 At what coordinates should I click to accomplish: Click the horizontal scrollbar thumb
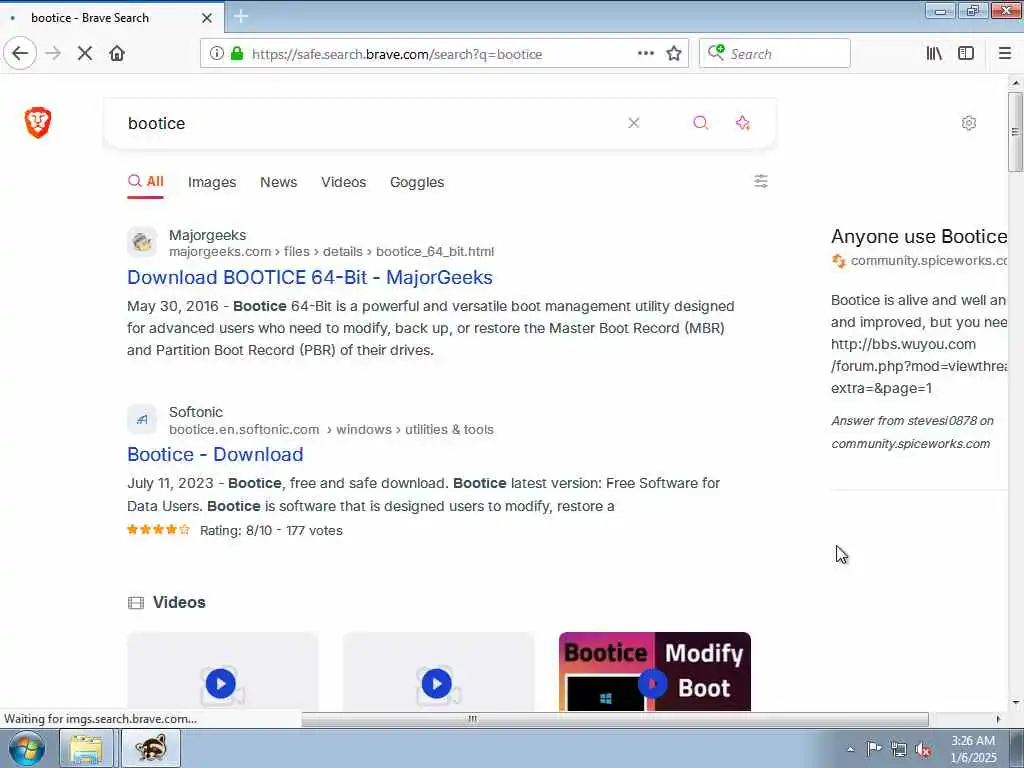tap(614, 719)
